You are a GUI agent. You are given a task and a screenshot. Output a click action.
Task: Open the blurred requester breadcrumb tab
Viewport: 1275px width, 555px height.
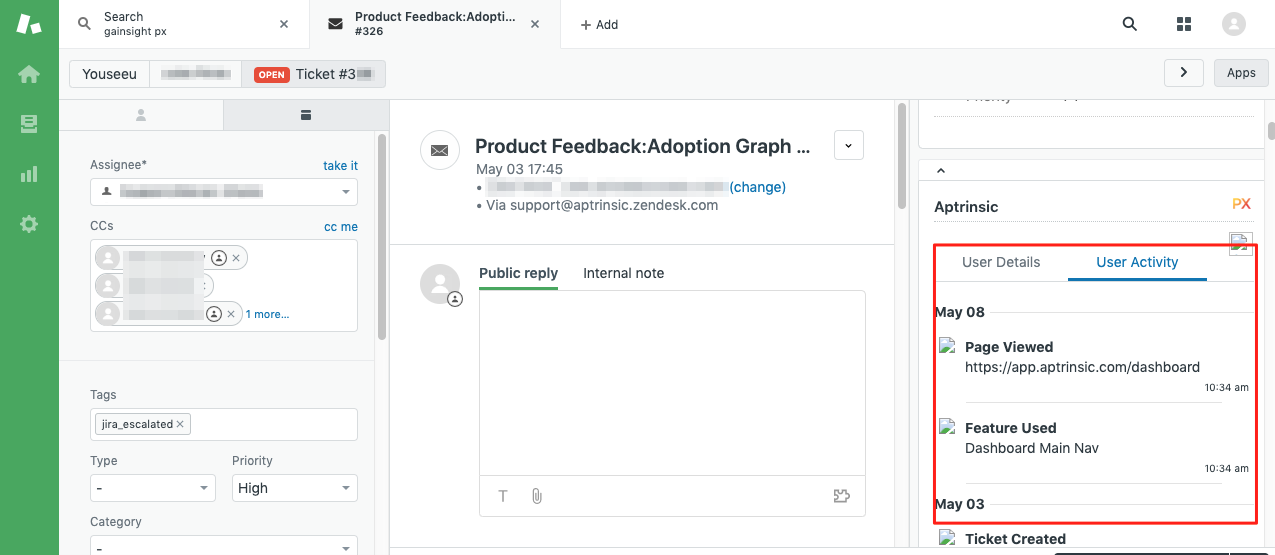pos(195,74)
